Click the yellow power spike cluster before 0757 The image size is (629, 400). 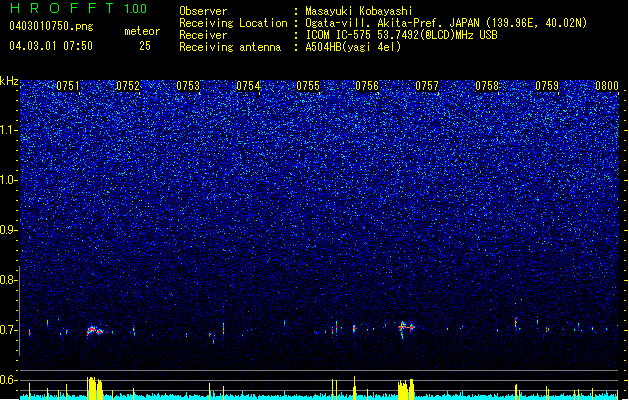[x=406, y=389]
